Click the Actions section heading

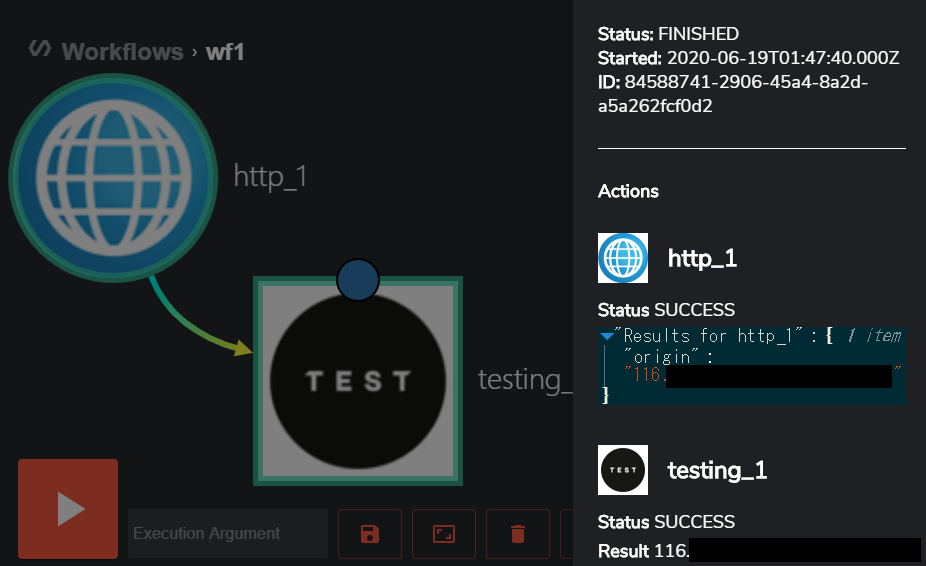click(x=628, y=191)
